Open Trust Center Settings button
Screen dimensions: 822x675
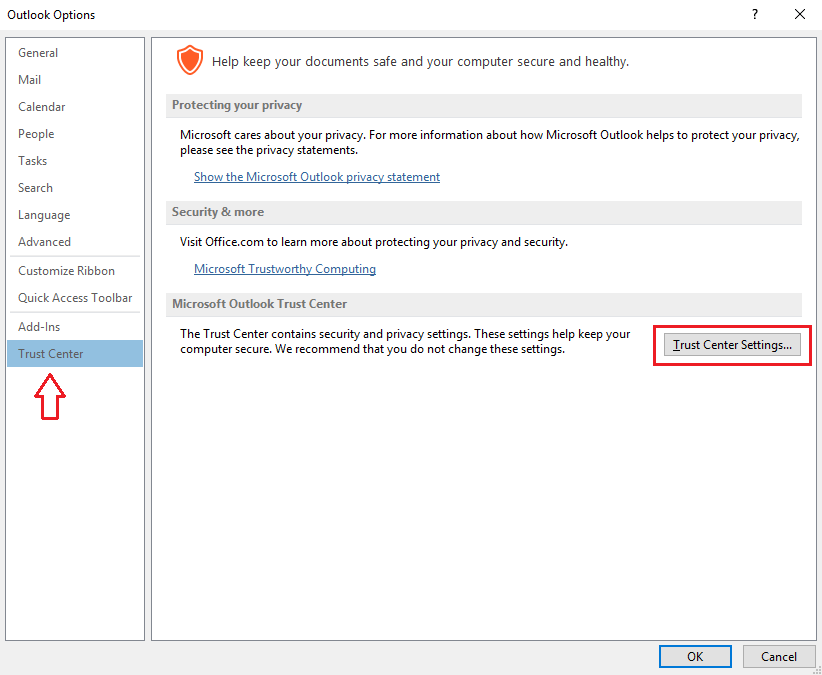pyautogui.click(x=732, y=345)
